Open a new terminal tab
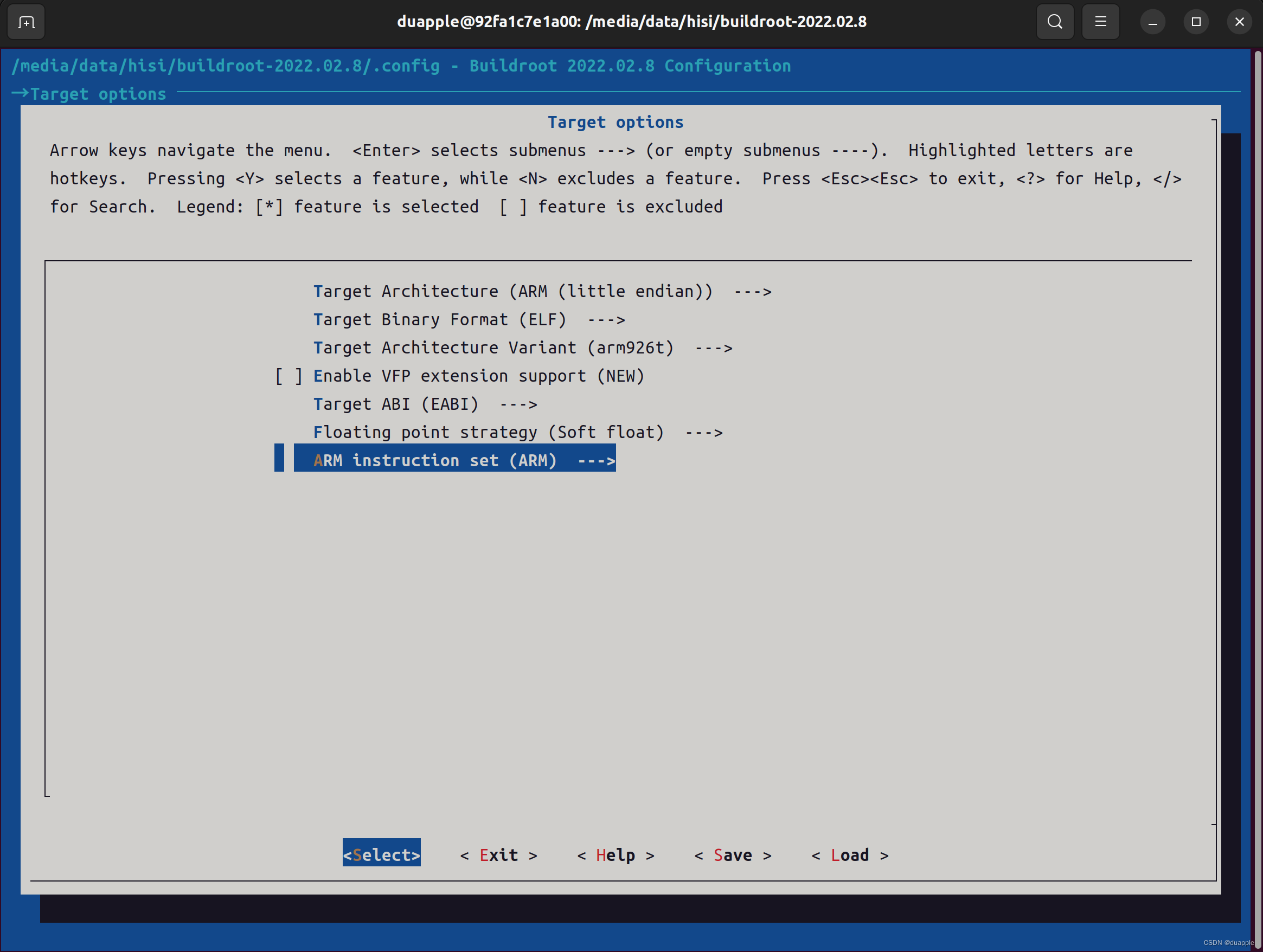Screen dimensions: 1263x952 [x=26, y=22]
